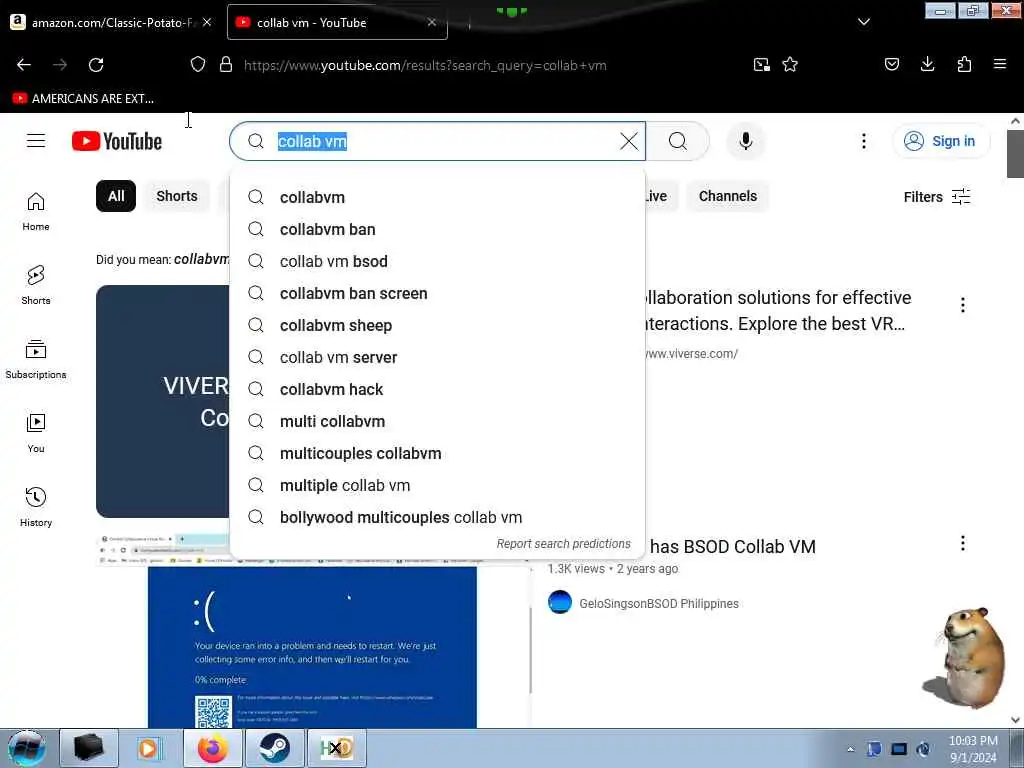Choose the suggestion "collabvm sheep"

438,325
